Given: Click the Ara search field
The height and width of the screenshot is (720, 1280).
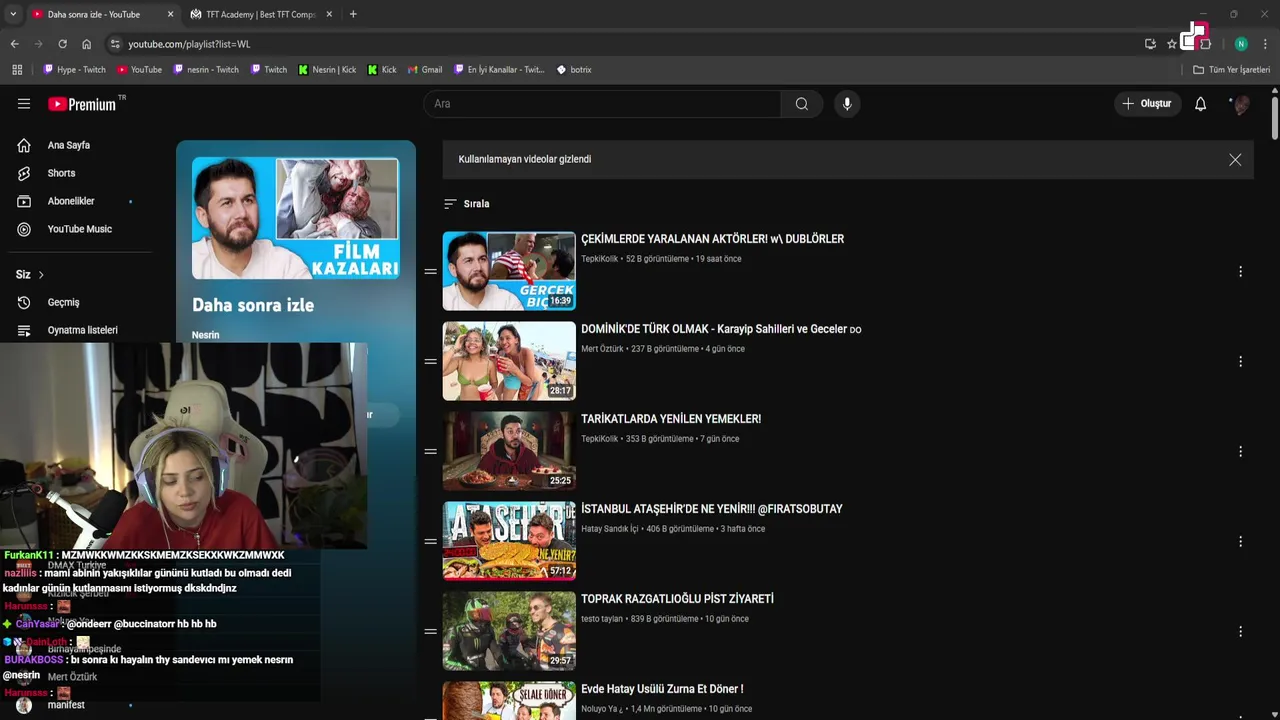Looking at the screenshot, I should (x=602, y=104).
